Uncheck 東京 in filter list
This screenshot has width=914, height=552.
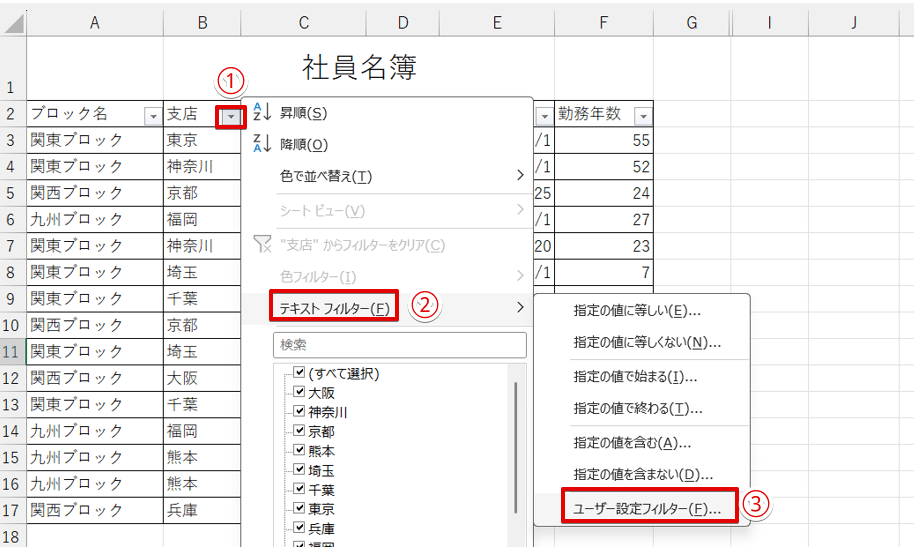299,508
